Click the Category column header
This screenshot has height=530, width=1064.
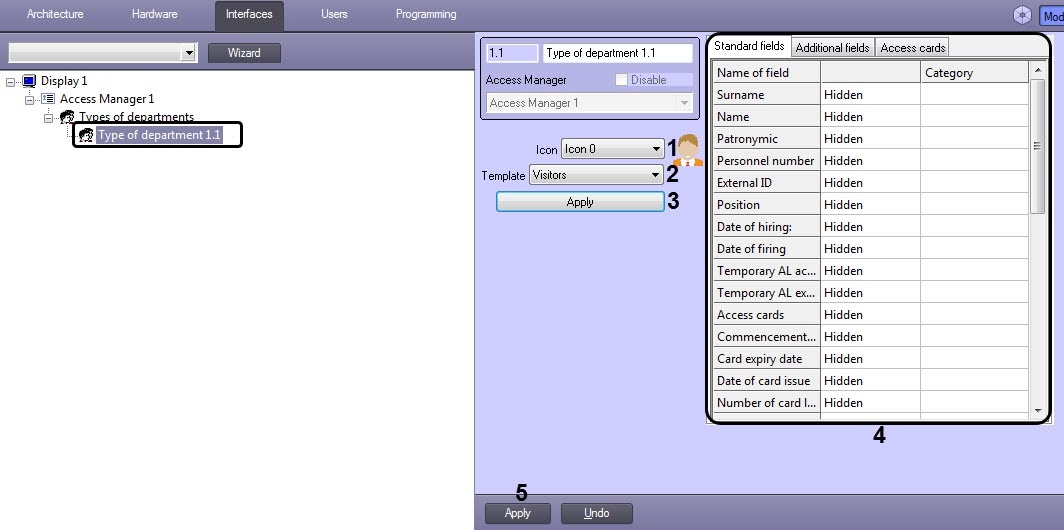975,73
